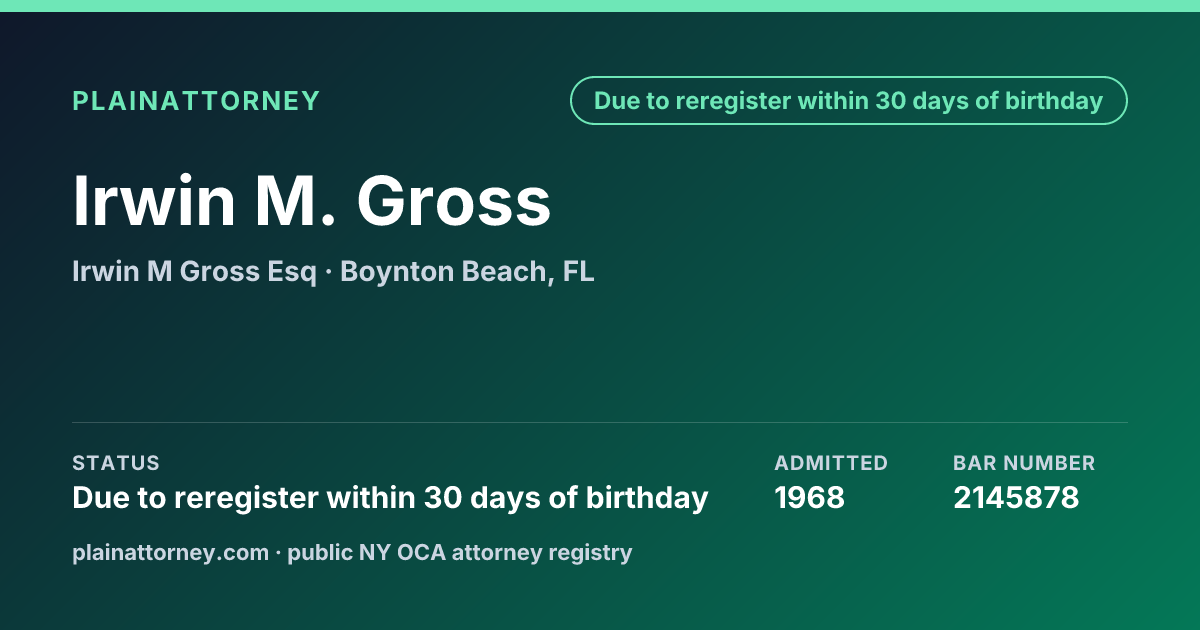Click the dot separator after plainattorney.com

(x=278, y=553)
